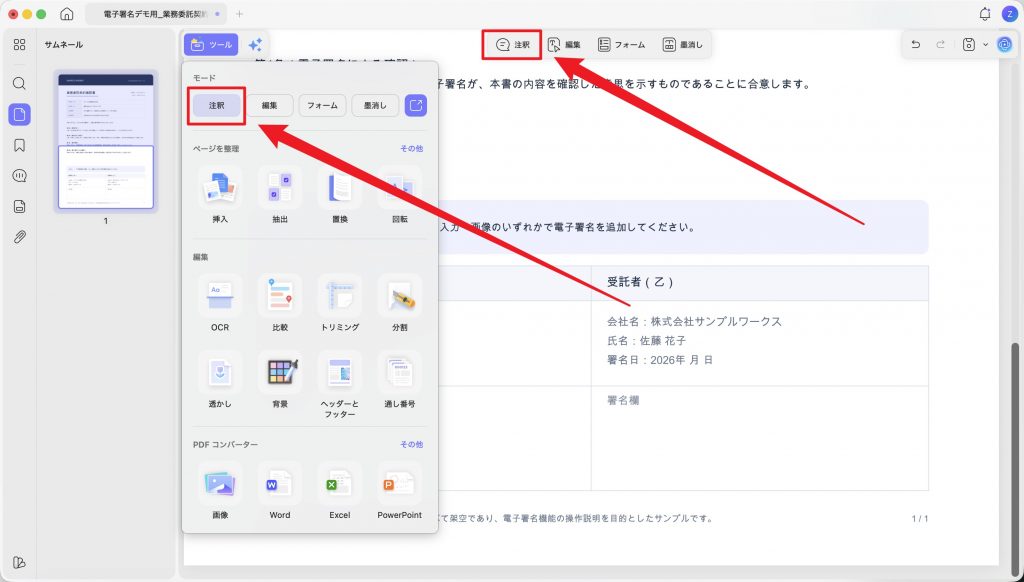
Task: Open the 透かし watermark tool
Action: click(220, 380)
